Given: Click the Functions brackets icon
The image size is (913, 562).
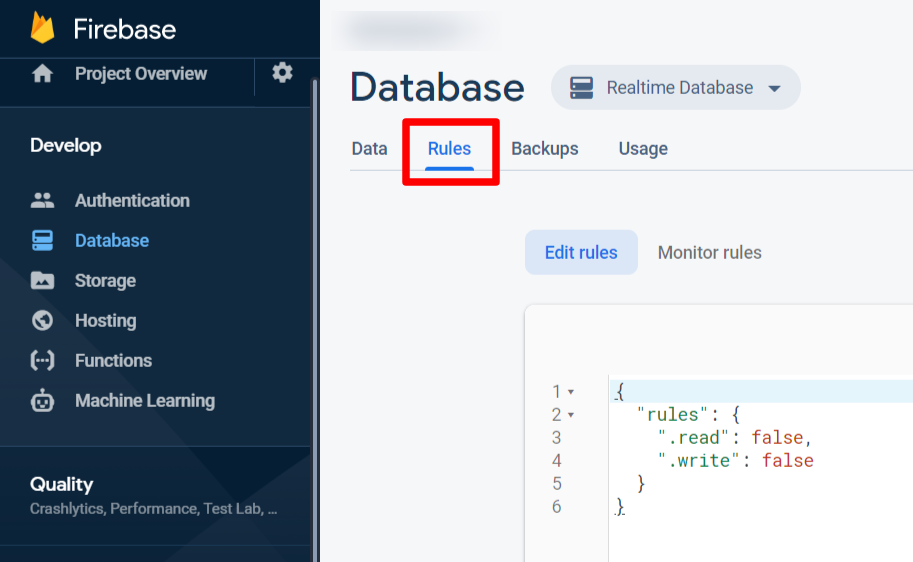Looking at the screenshot, I should click(x=43, y=360).
